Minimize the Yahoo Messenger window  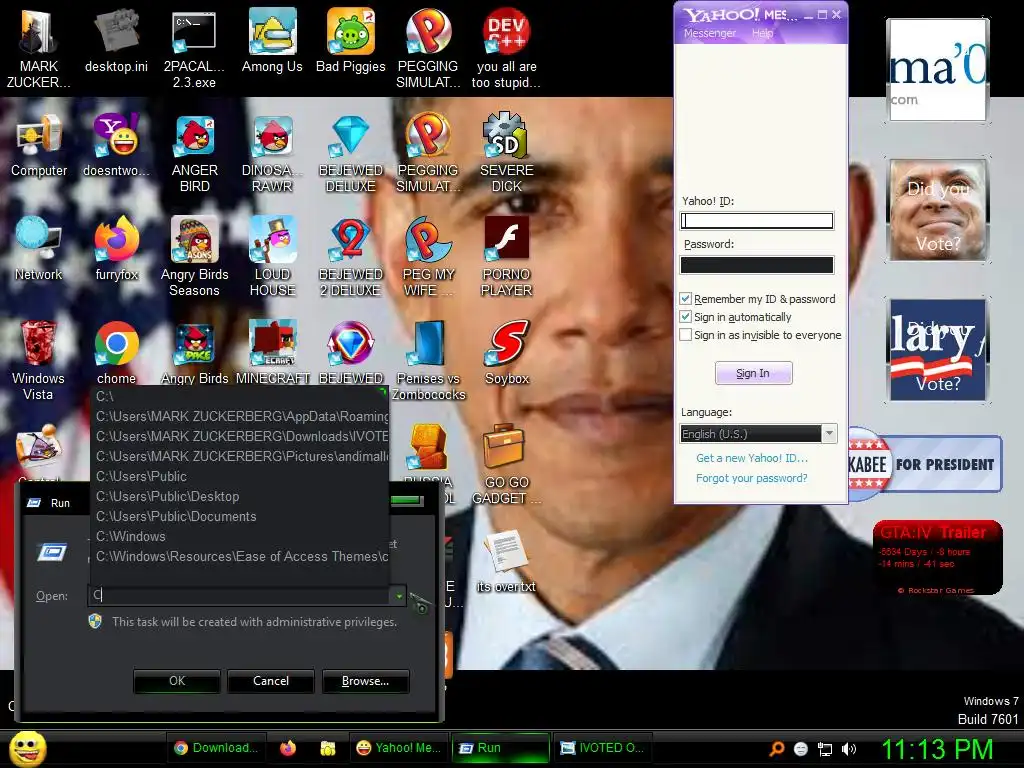pos(808,14)
